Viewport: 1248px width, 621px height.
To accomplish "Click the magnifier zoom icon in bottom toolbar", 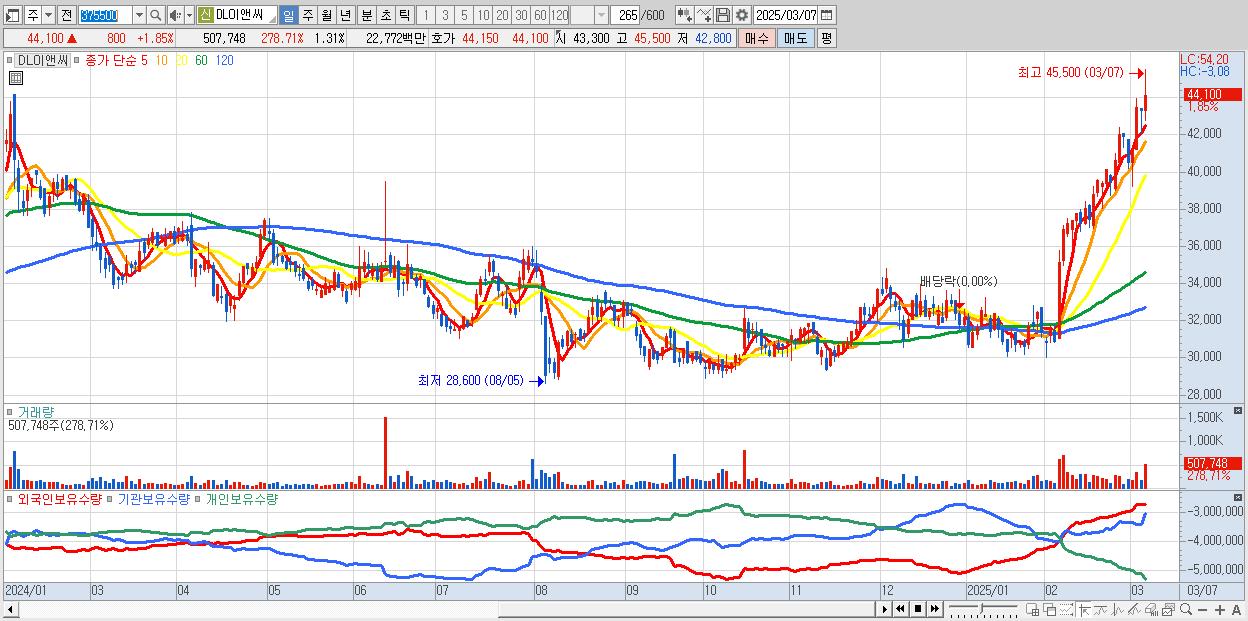I will [1185, 609].
